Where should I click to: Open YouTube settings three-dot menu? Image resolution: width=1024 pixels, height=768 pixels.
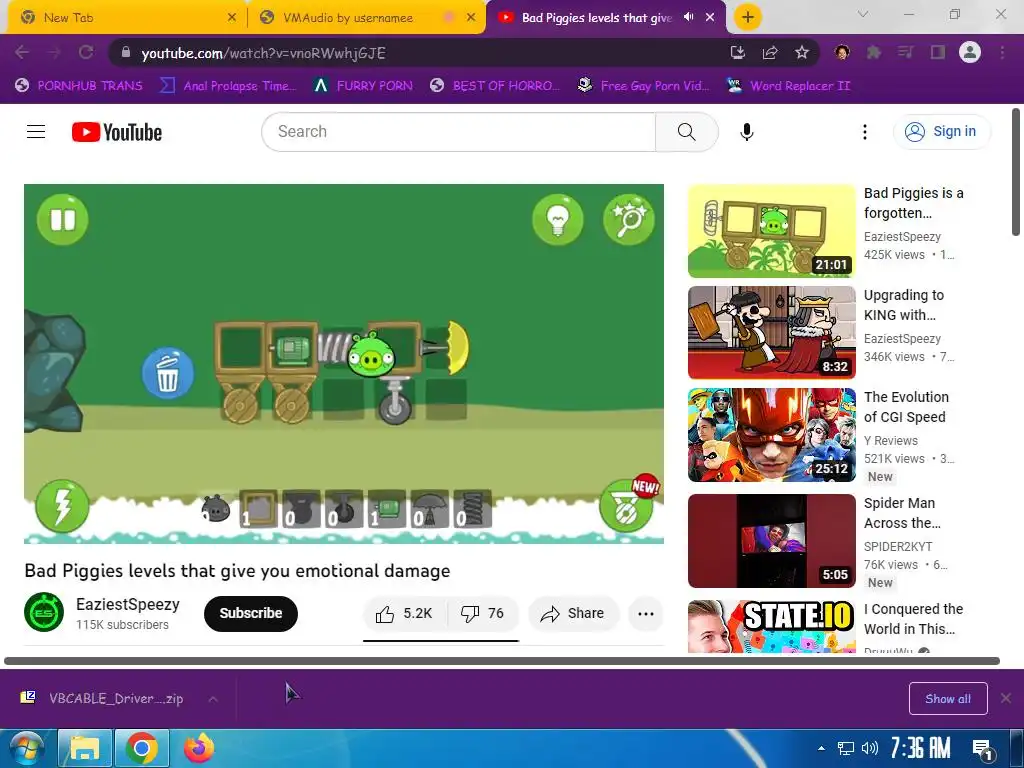[865, 132]
